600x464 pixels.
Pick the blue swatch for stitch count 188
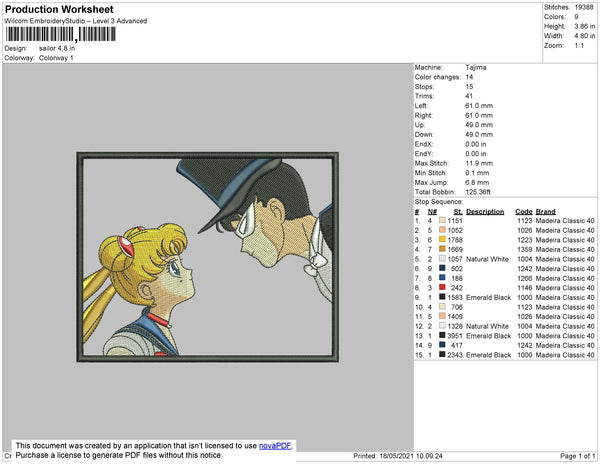point(442,278)
